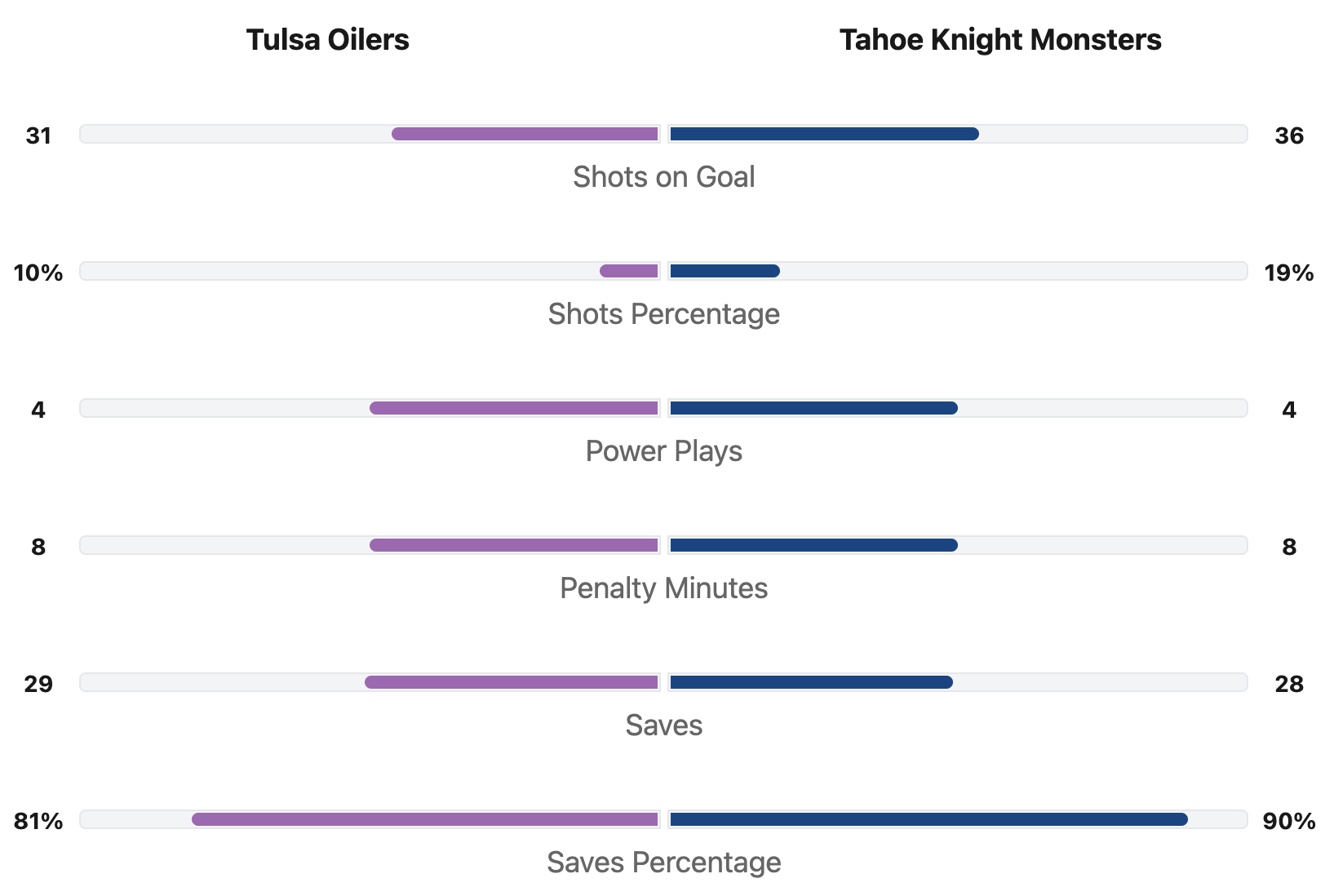Click Tulsa's purple Power Plays bar

pos(514,408)
